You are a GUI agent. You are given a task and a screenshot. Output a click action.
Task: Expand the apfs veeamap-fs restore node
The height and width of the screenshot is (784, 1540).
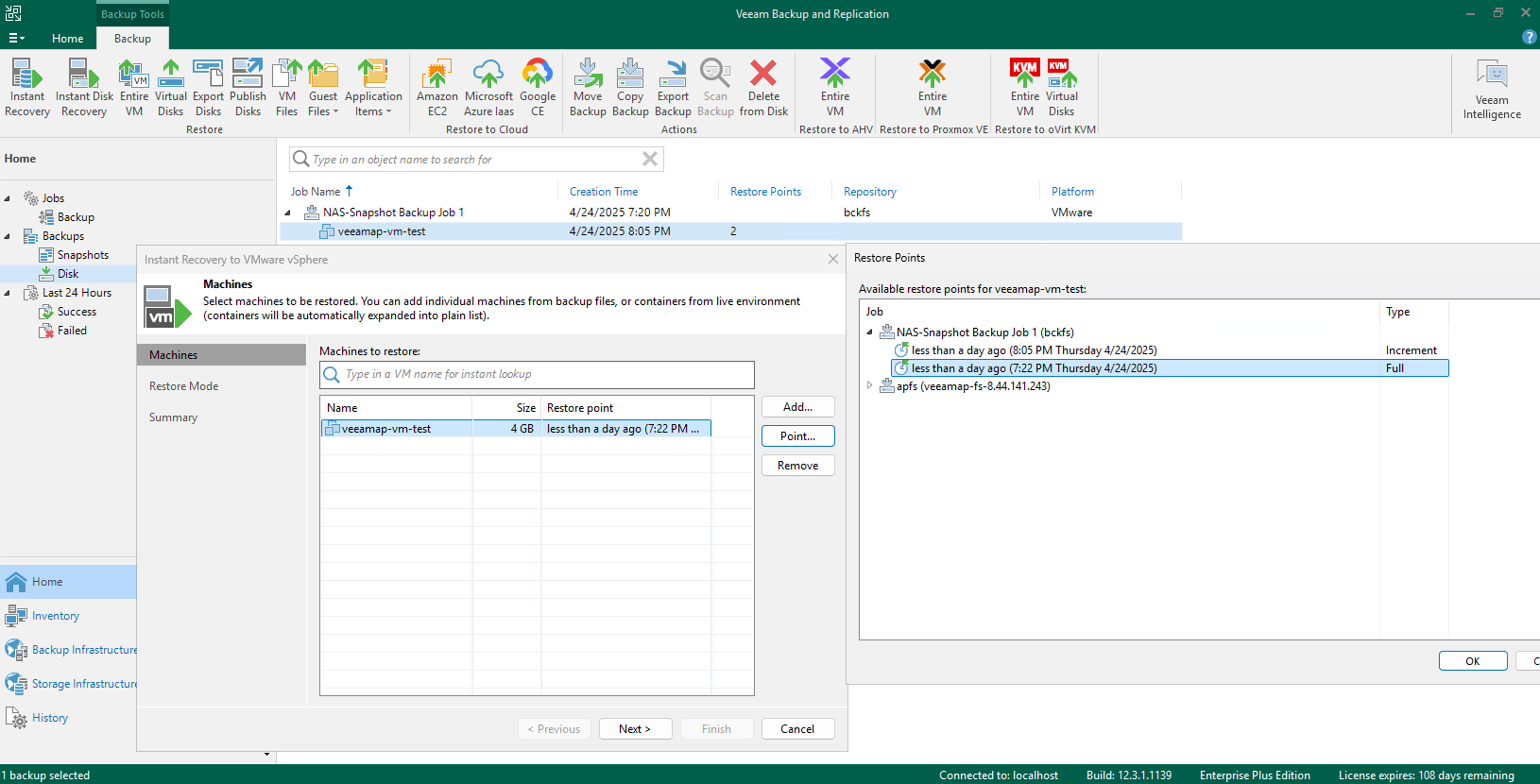click(869, 385)
